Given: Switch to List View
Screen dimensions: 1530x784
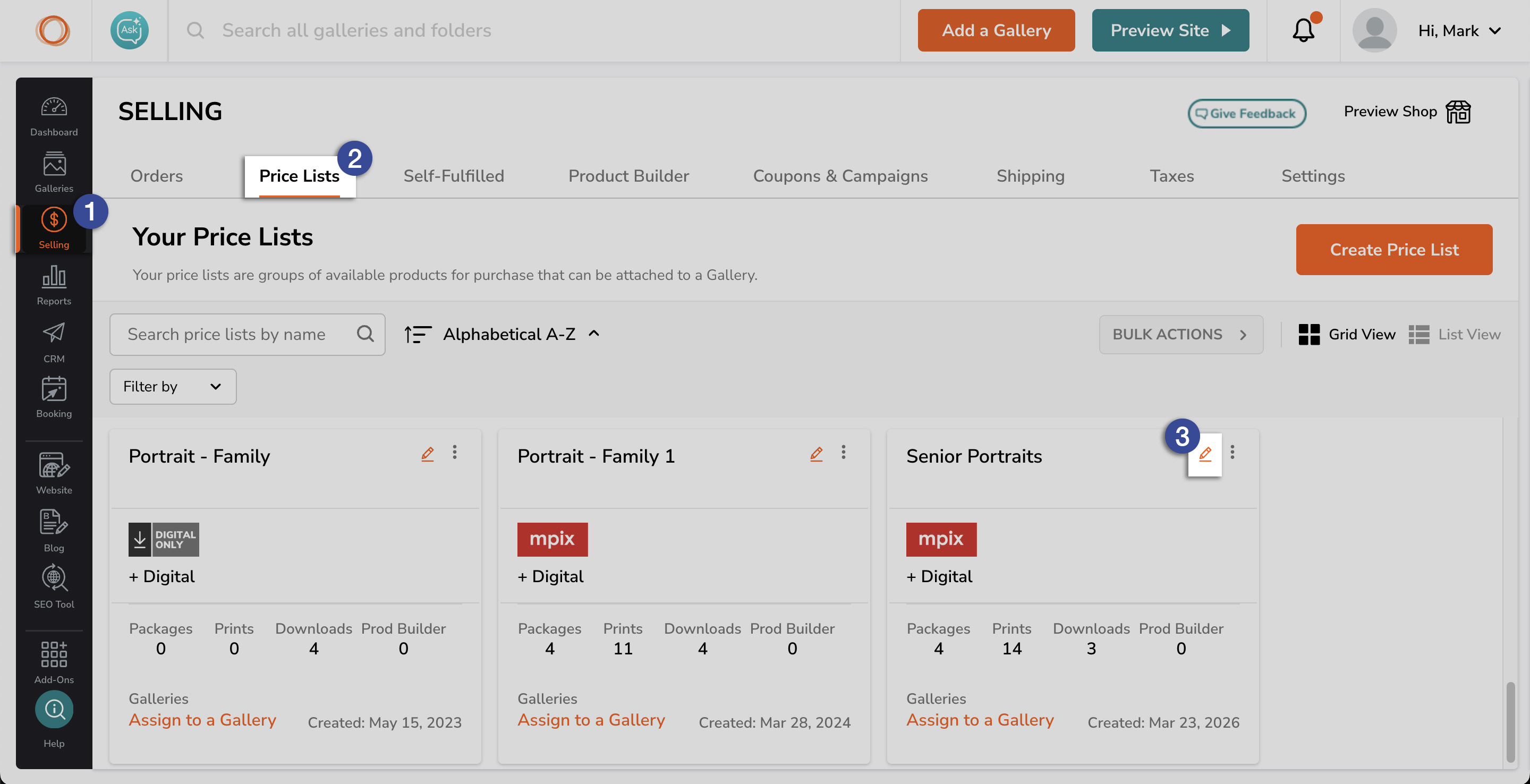Looking at the screenshot, I should pos(1455,334).
